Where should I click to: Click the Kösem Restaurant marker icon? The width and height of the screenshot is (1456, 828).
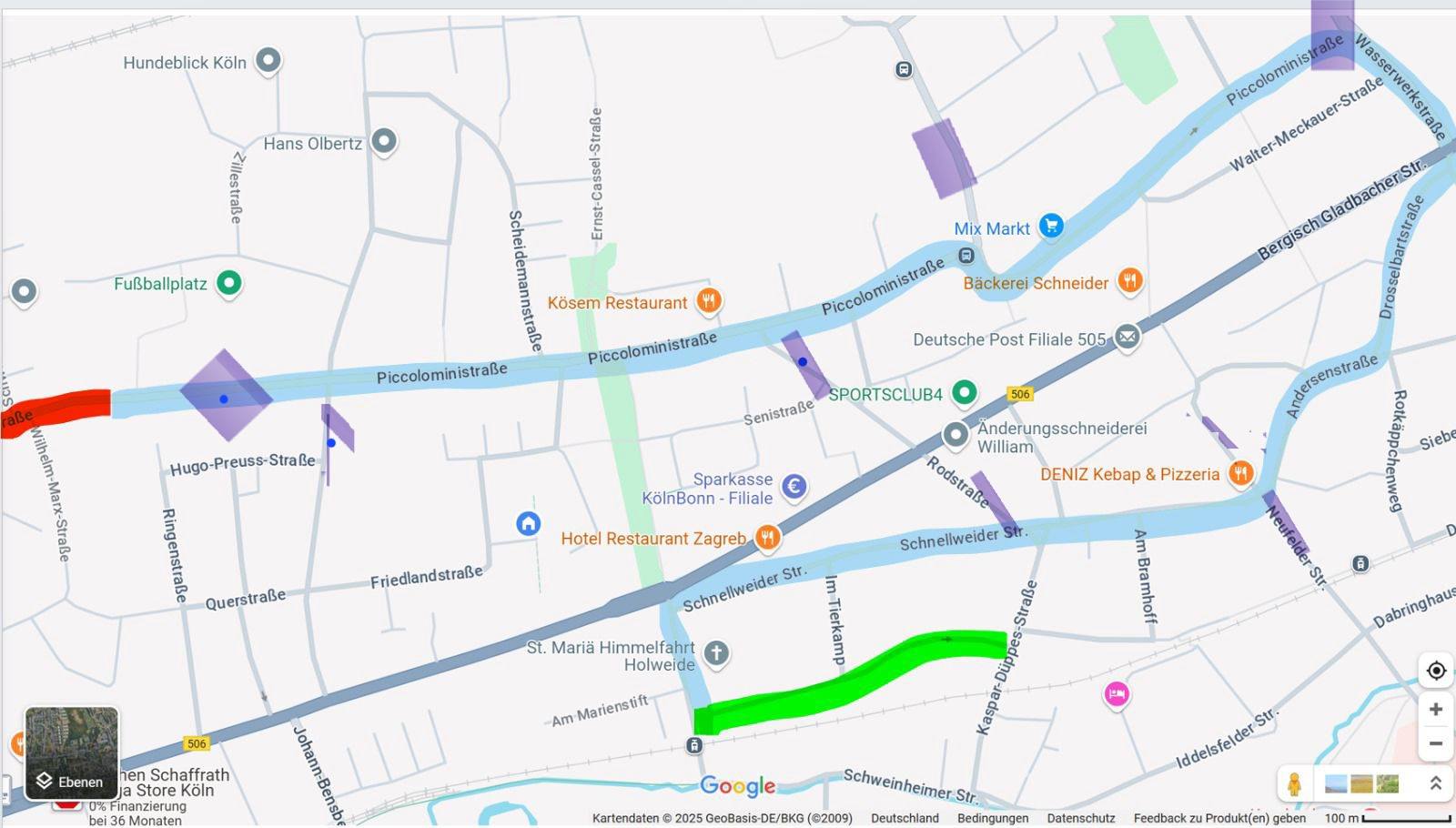pos(709,300)
